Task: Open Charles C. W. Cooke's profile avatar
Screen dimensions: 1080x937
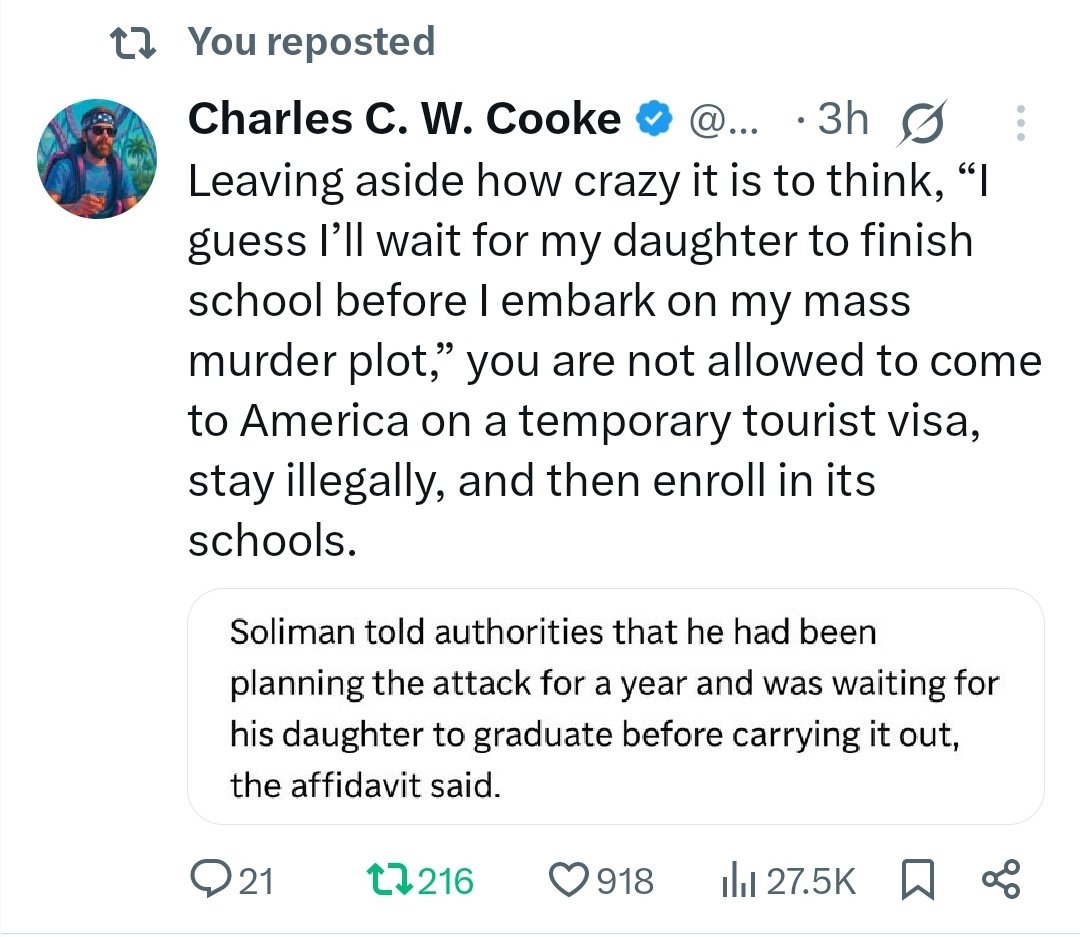Action: tap(97, 159)
